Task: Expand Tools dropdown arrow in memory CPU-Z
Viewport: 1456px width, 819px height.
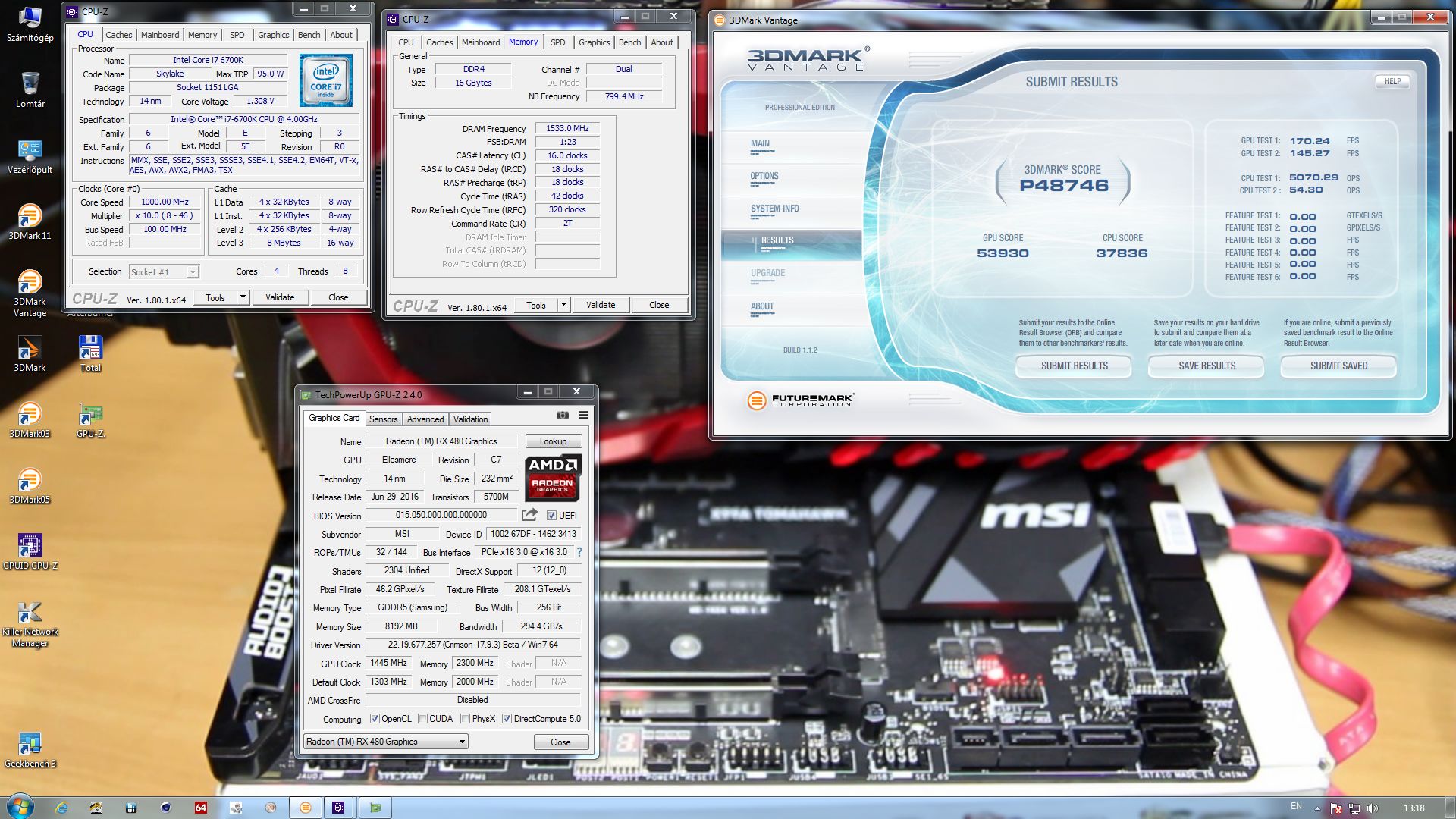Action: (563, 305)
